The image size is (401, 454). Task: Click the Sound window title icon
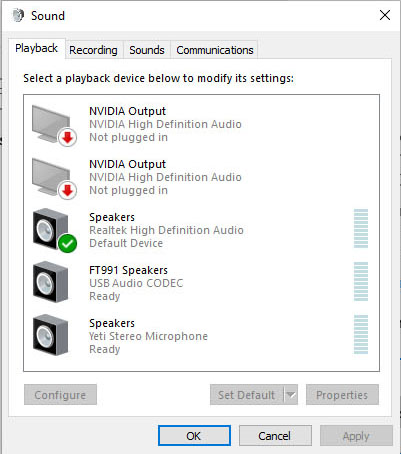[x=18, y=15]
